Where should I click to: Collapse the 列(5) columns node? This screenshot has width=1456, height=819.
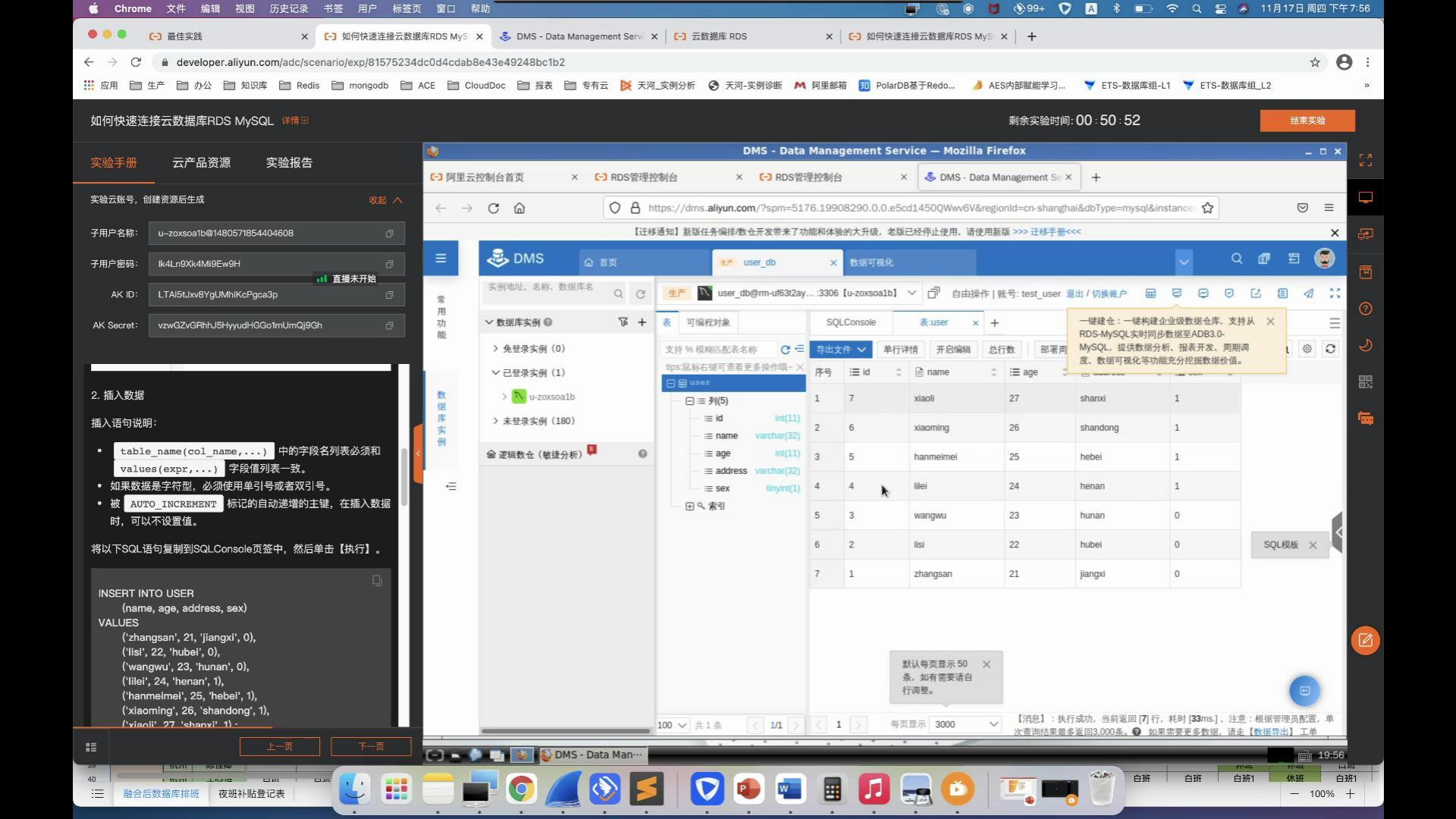(x=690, y=401)
